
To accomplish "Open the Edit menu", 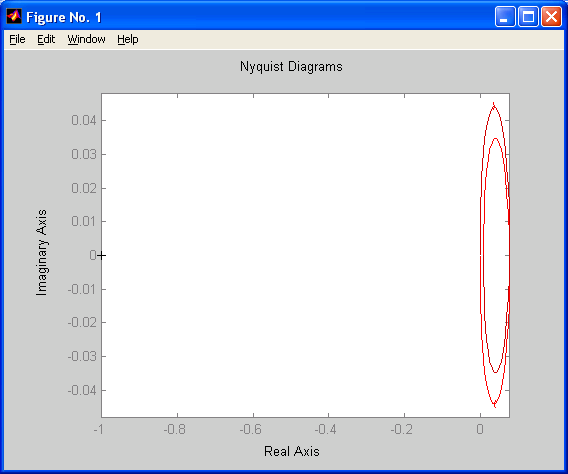I will [46, 39].
